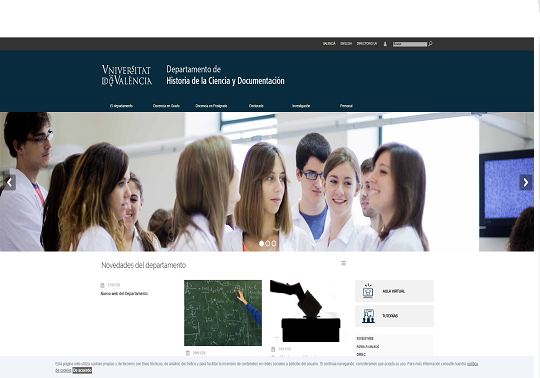Click the Universitat de València logo
540x378 pixels.
pyautogui.click(x=127, y=75)
